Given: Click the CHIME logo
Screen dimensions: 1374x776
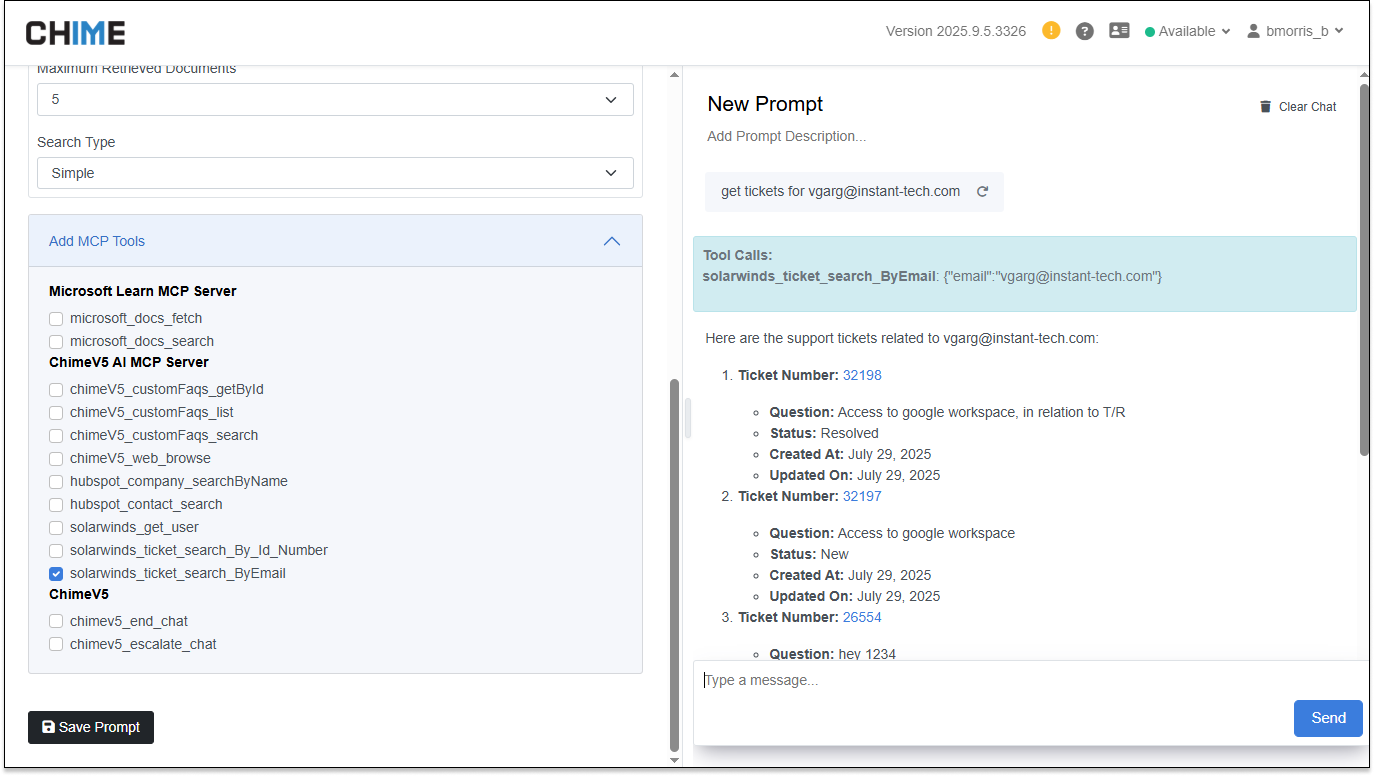Looking at the screenshot, I should (x=75, y=33).
